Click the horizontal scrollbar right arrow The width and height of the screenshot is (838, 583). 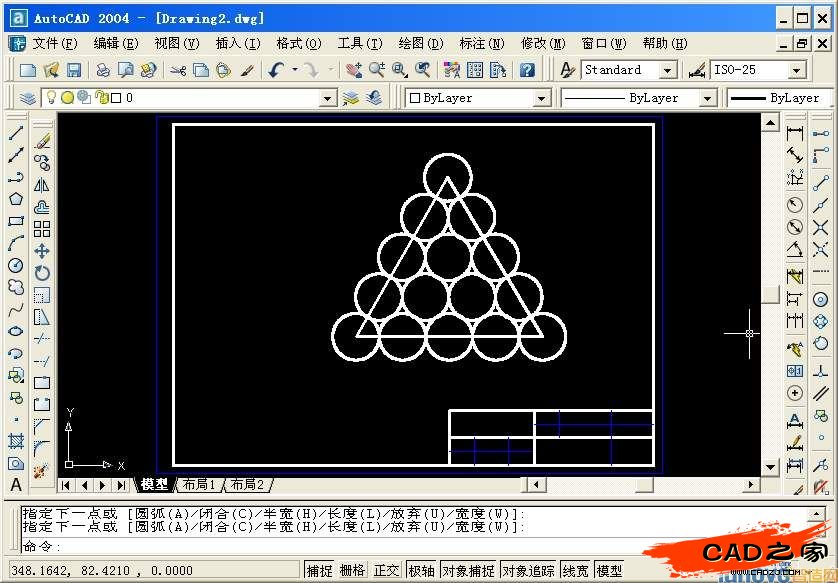[751, 485]
